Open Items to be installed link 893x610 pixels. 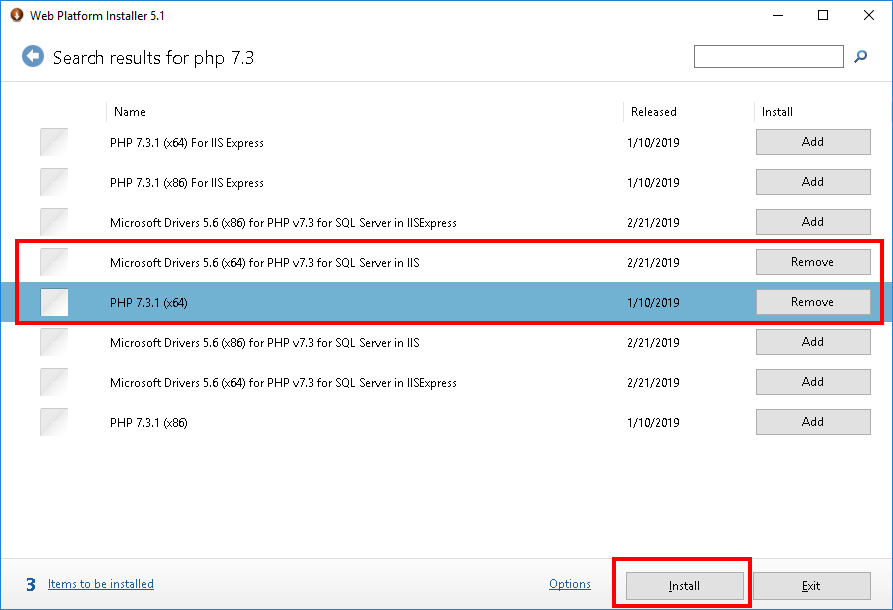click(x=101, y=584)
